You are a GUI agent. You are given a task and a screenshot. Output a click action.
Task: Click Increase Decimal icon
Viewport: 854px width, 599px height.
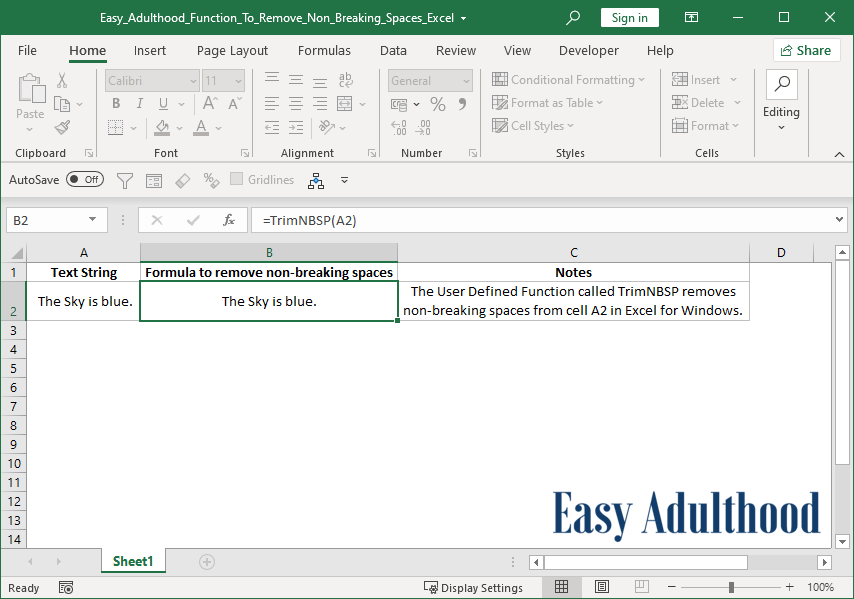[x=399, y=127]
